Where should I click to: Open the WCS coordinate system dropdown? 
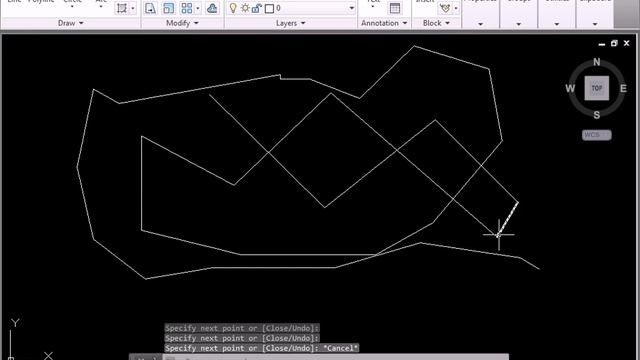(x=597, y=135)
